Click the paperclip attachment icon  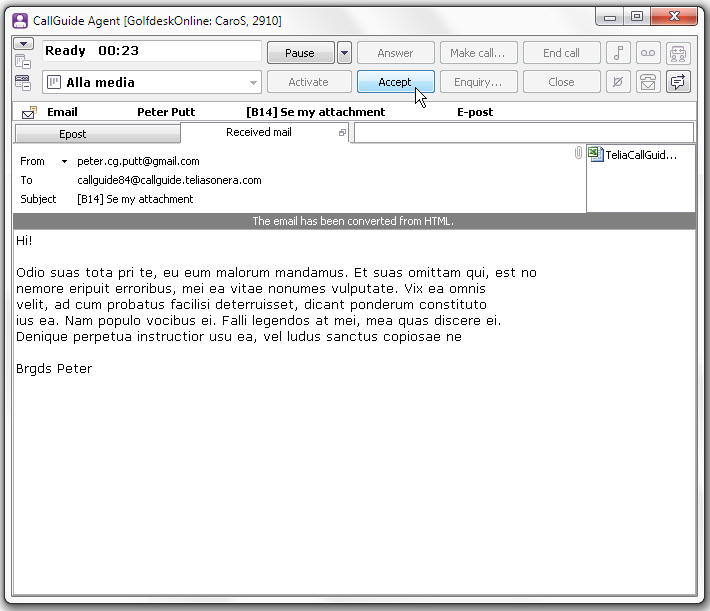click(x=577, y=153)
